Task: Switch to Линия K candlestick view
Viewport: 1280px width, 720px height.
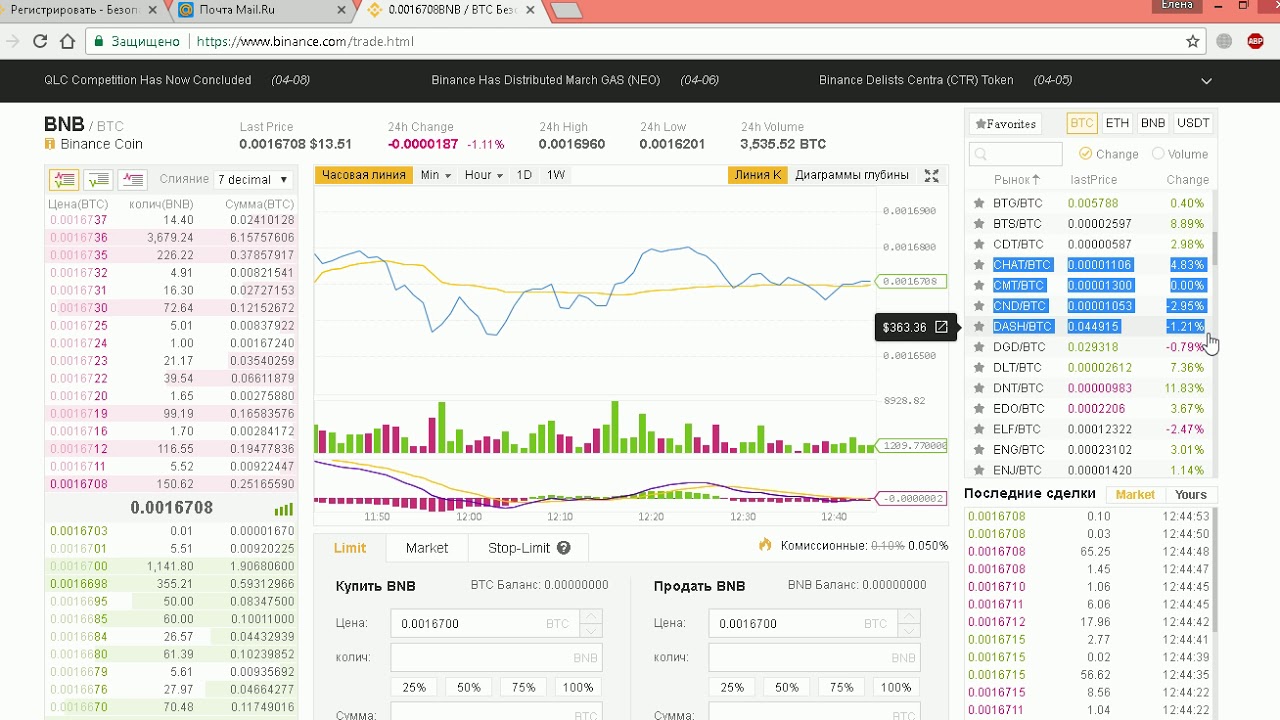Action: (x=757, y=175)
